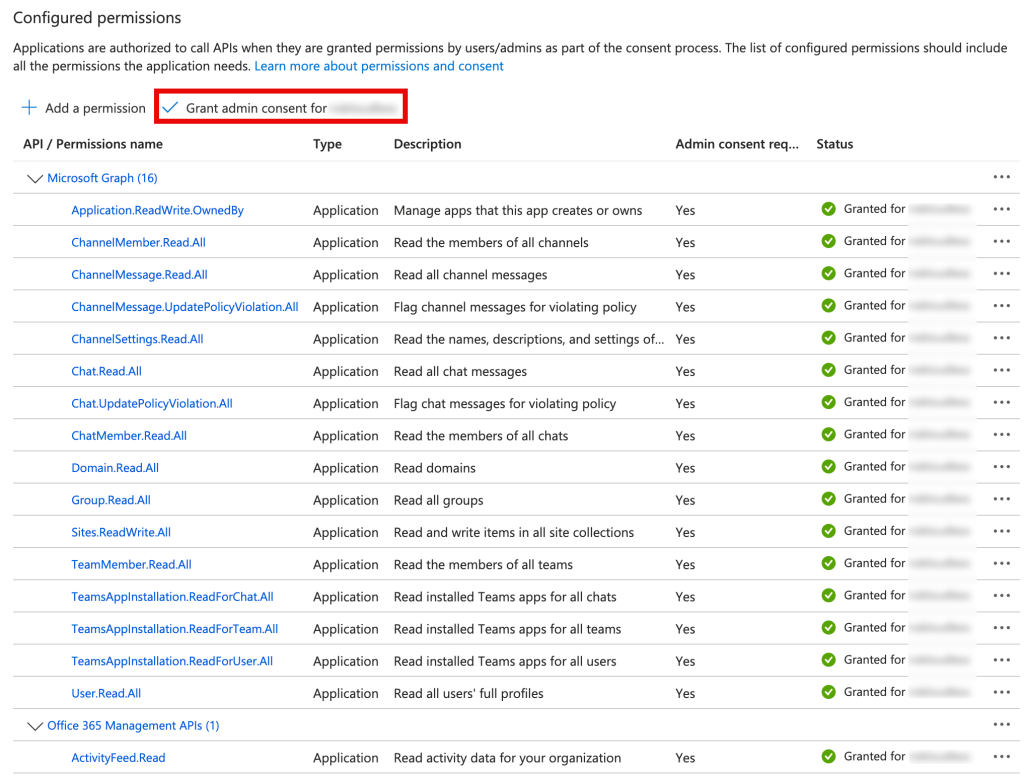Open the ChannelSettings.Read.All permission
This screenshot has height=780, width=1024.
(x=137, y=339)
